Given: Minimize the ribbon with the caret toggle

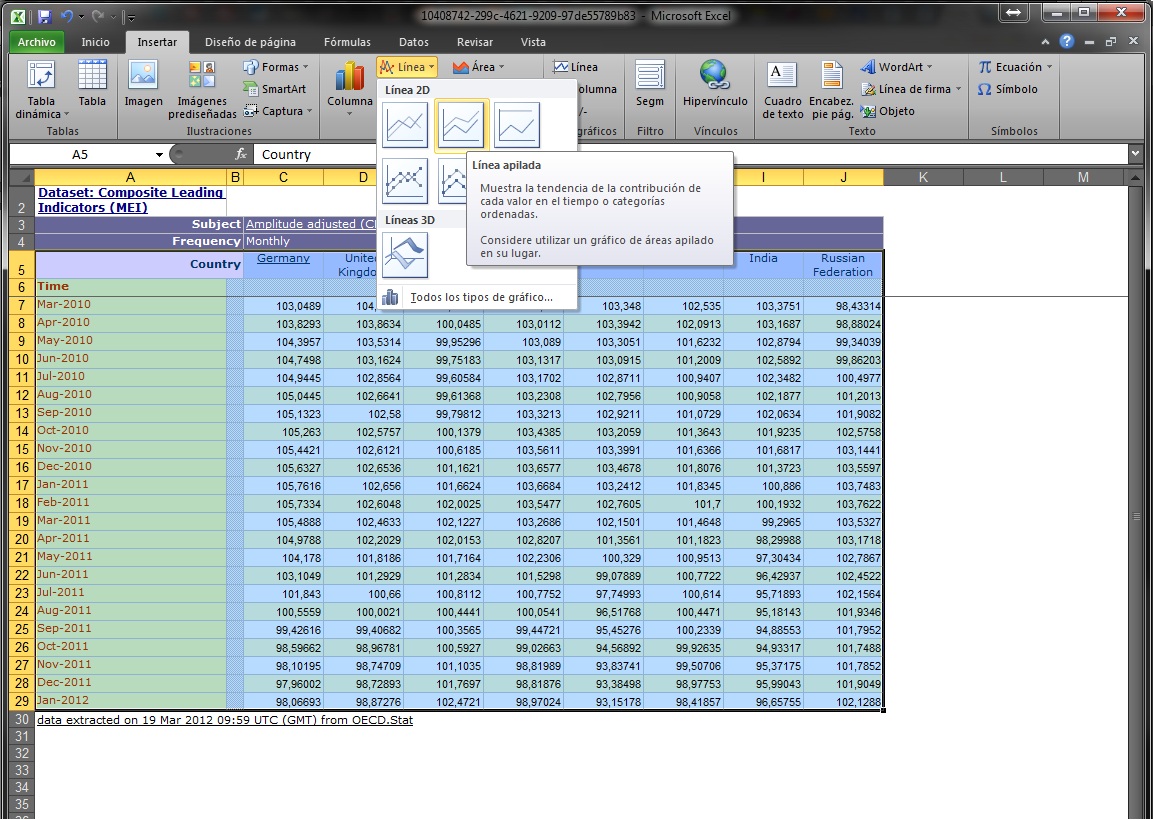Looking at the screenshot, I should pos(1045,42).
